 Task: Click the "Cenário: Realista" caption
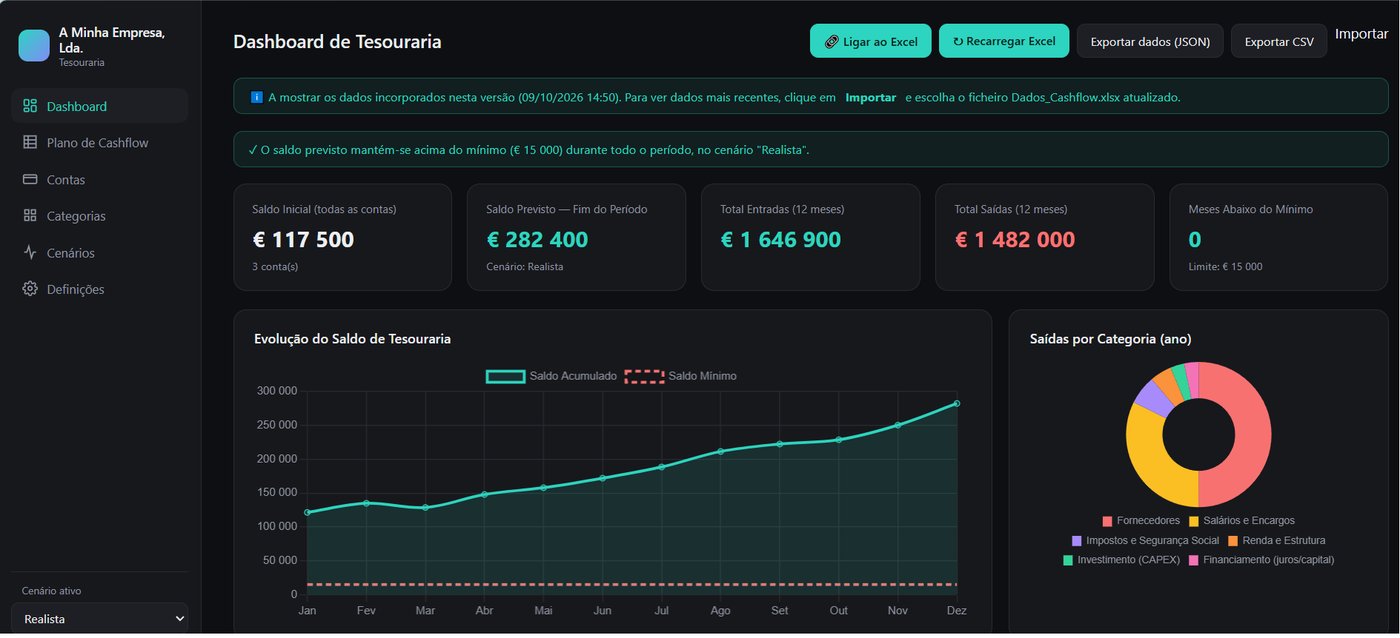point(525,267)
